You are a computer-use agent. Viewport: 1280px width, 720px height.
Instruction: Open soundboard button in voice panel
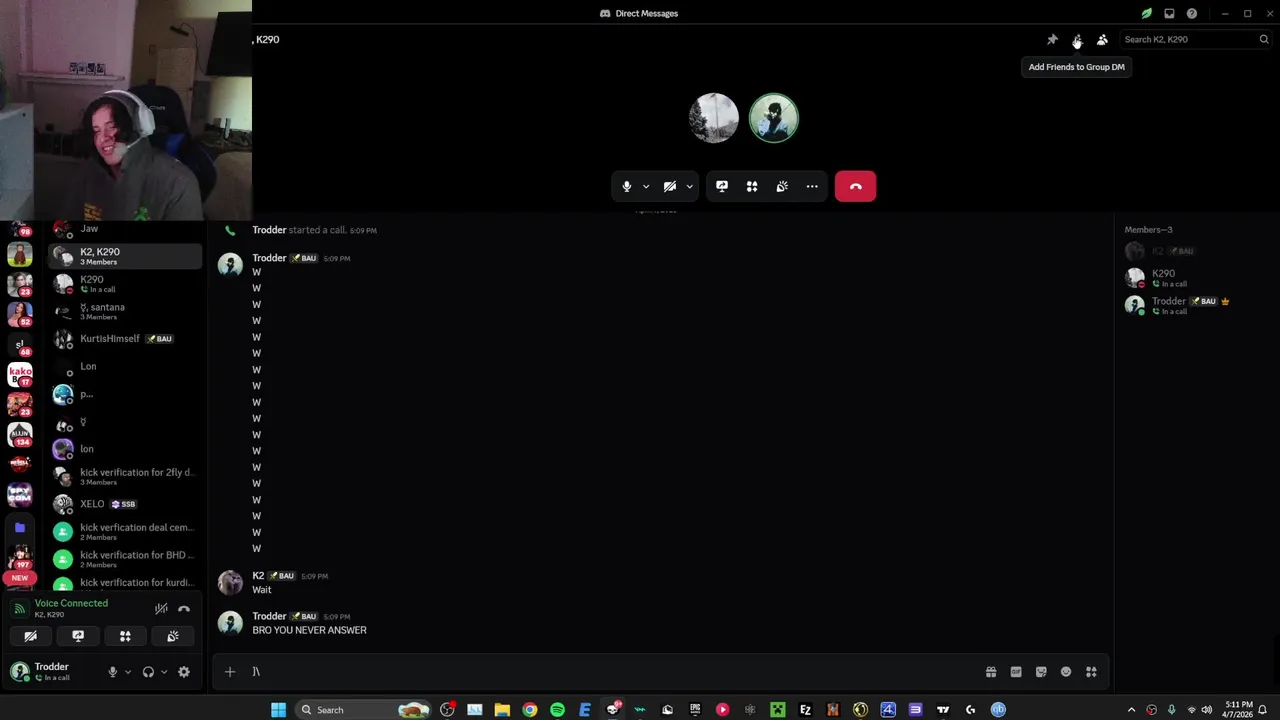pos(173,636)
